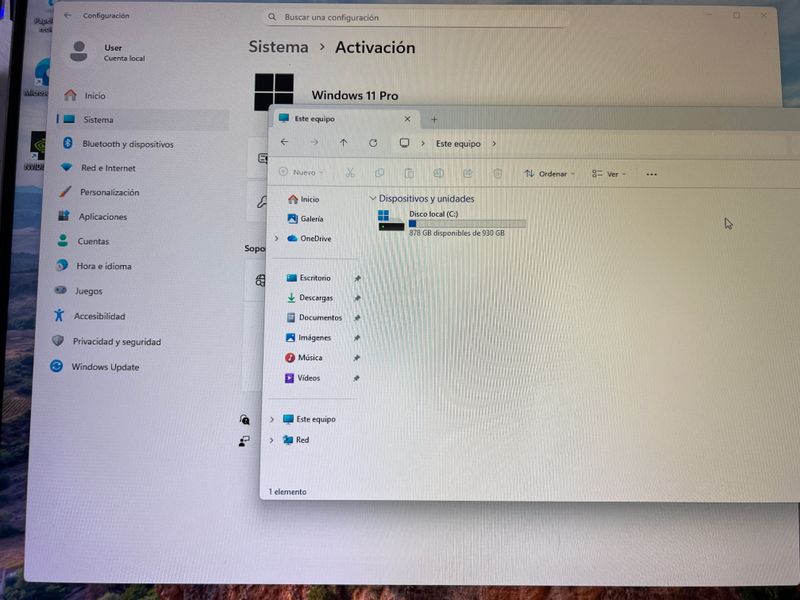Go back in File Explorer
Screen dimensions: 800x600
coord(284,142)
